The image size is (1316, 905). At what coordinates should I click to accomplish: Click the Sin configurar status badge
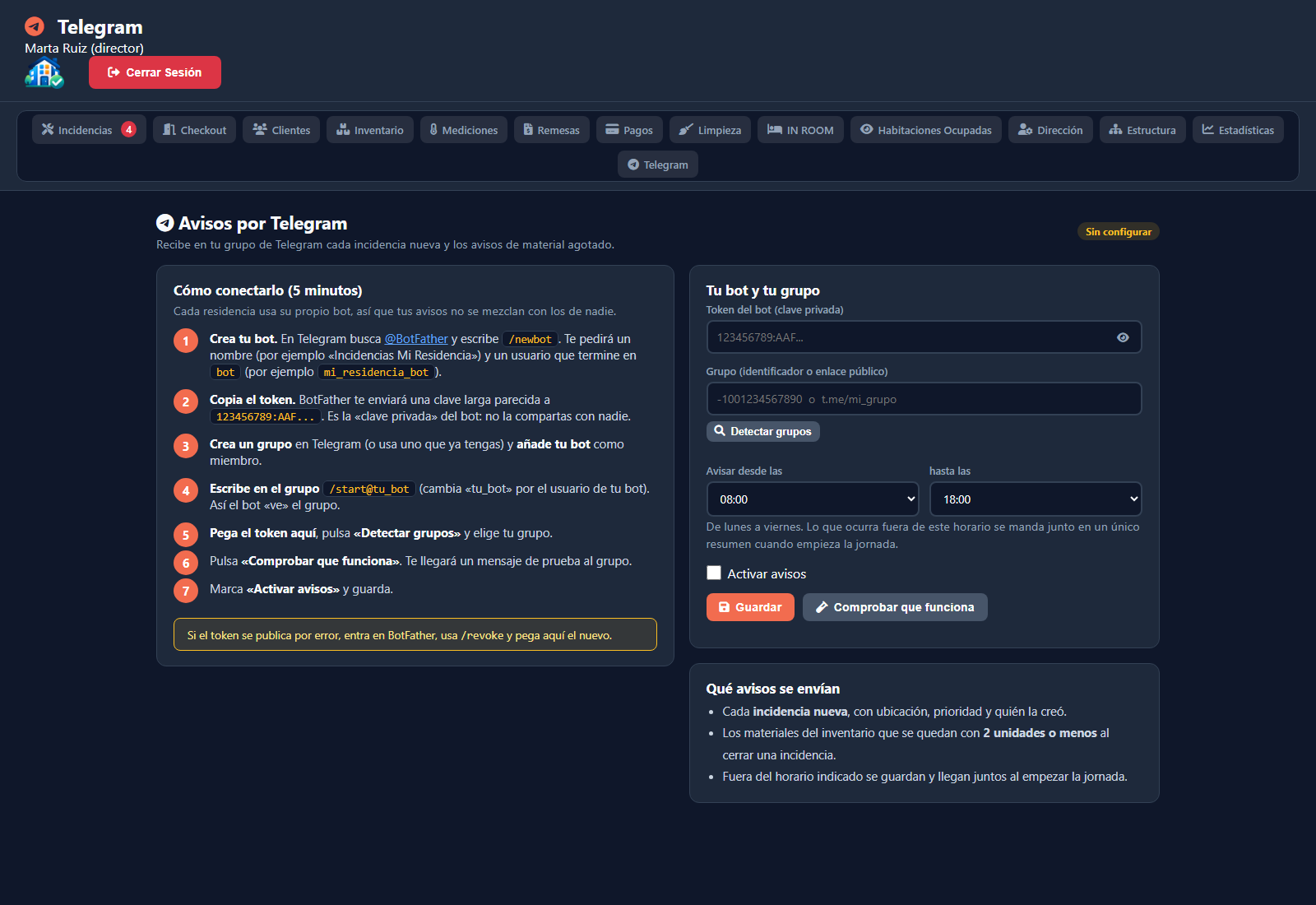(1119, 231)
